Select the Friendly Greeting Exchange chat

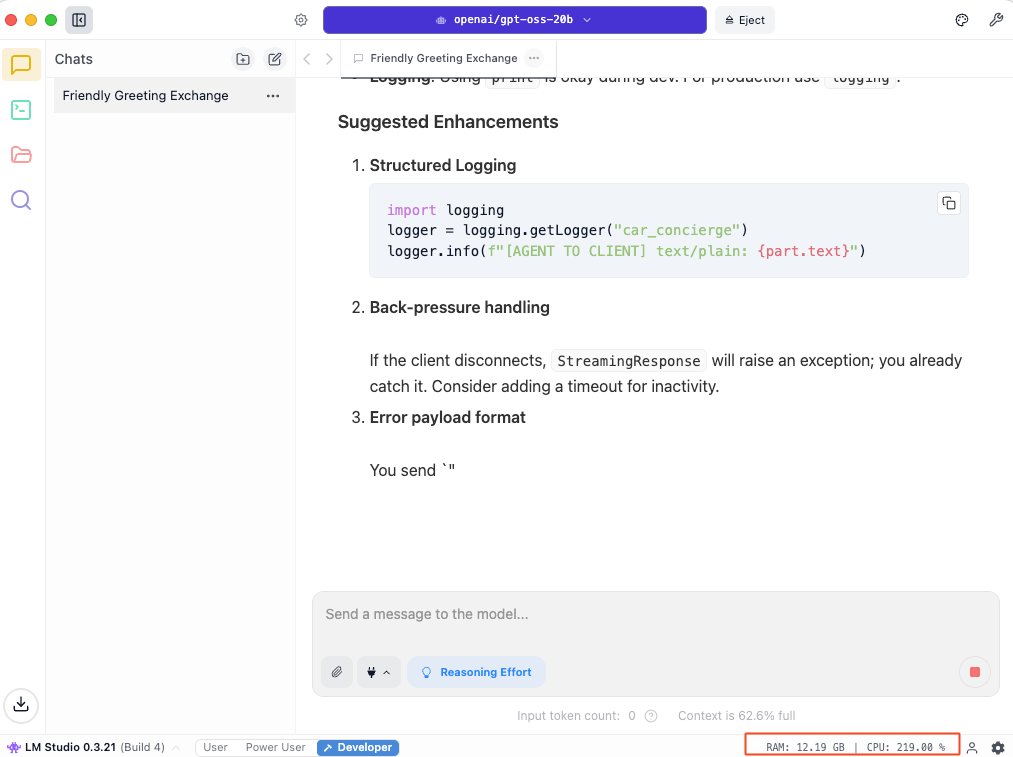click(x=174, y=96)
